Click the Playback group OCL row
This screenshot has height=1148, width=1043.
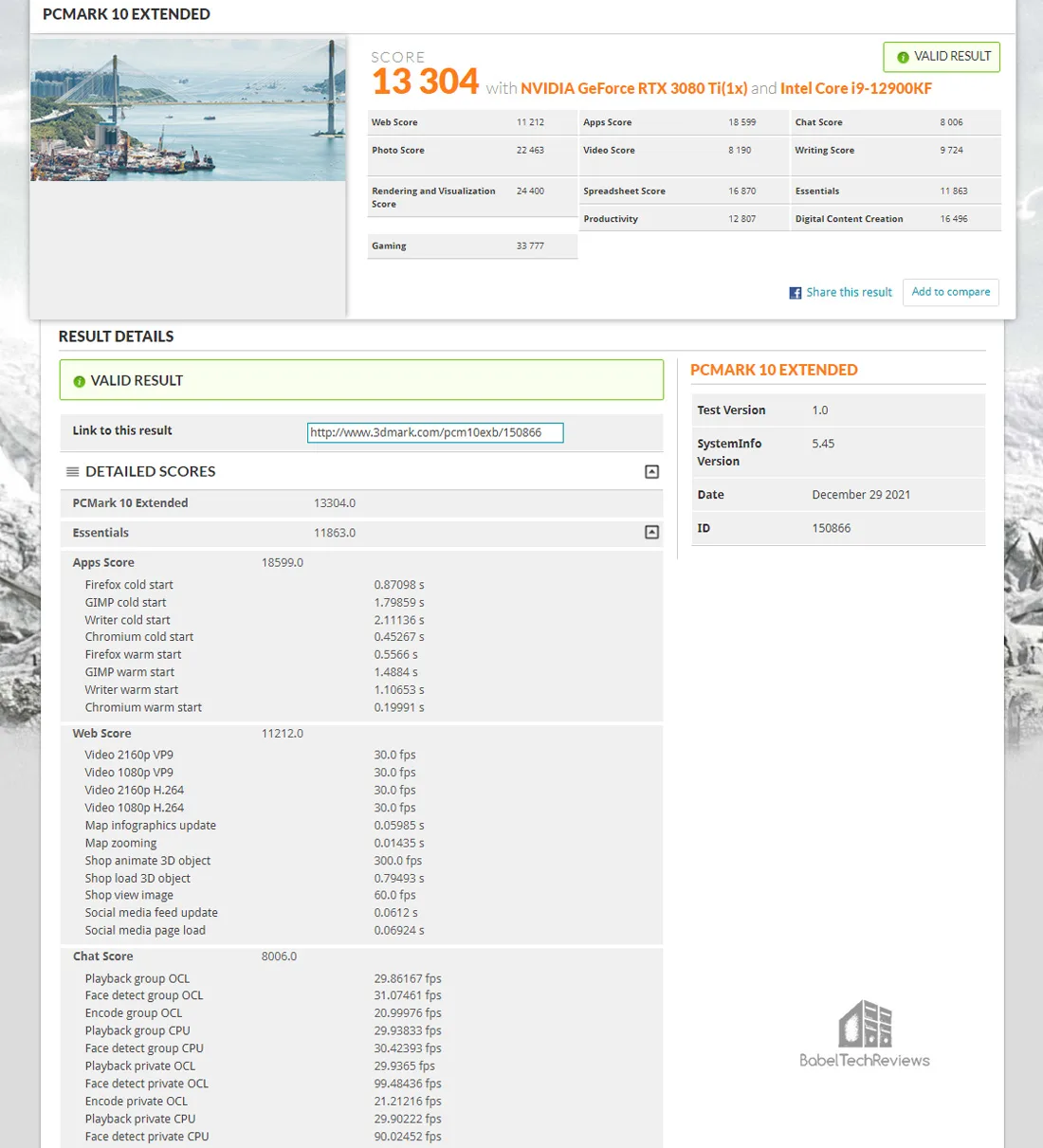coord(361,979)
